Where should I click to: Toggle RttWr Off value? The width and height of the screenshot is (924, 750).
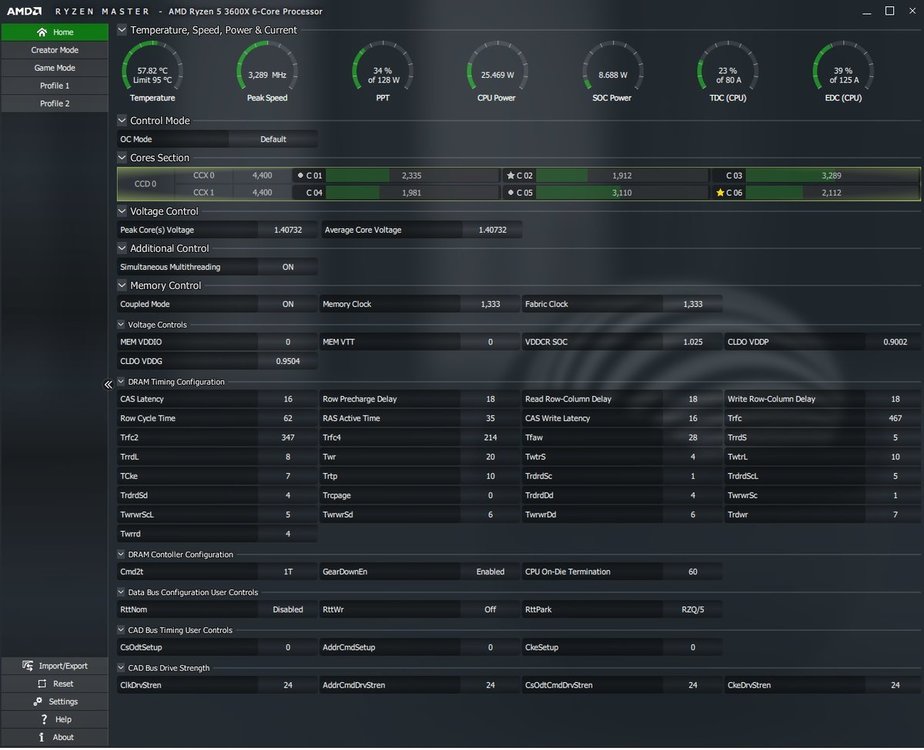click(490, 610)
